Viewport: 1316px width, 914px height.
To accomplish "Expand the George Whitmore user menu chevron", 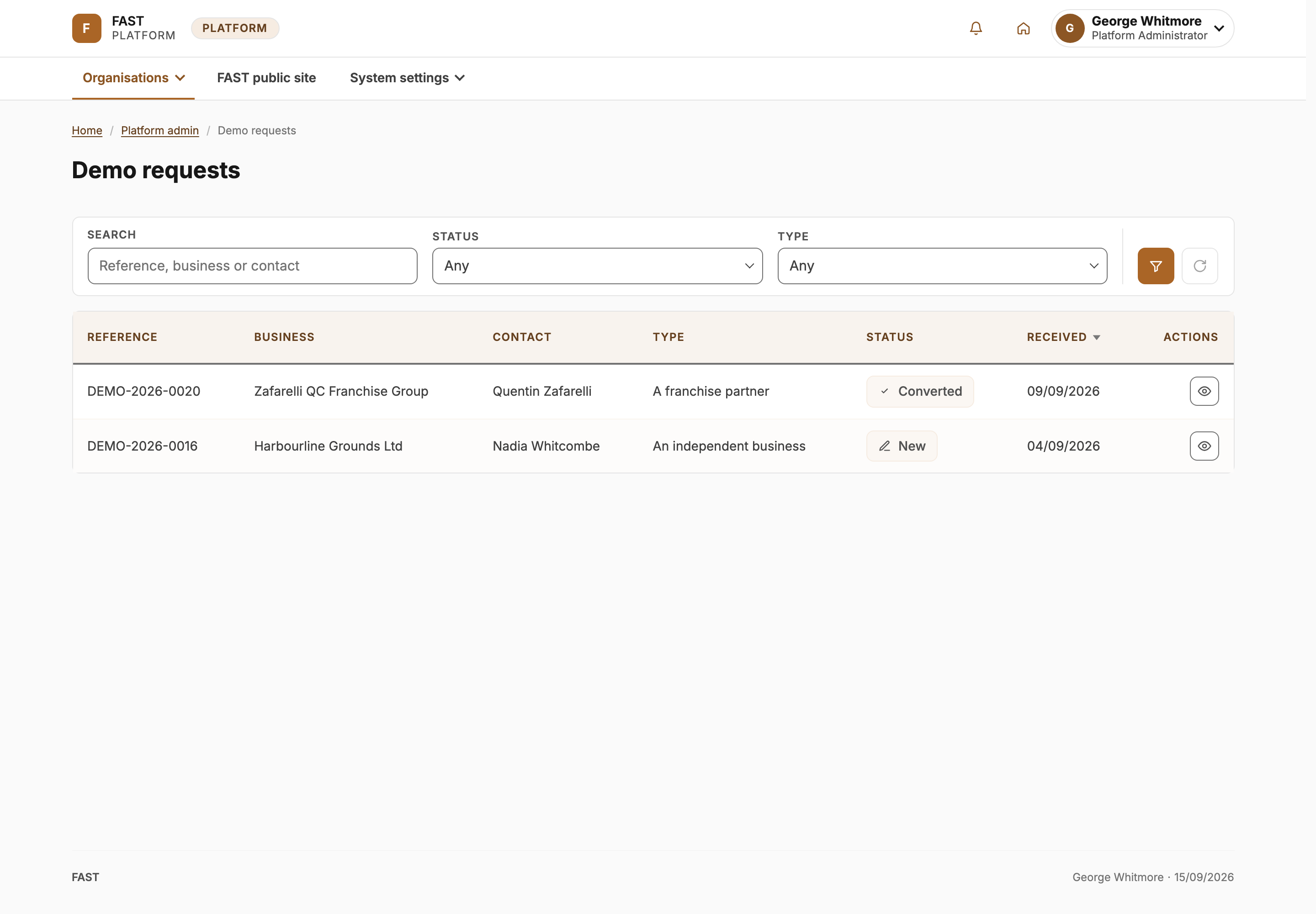I will (1219, 28).
